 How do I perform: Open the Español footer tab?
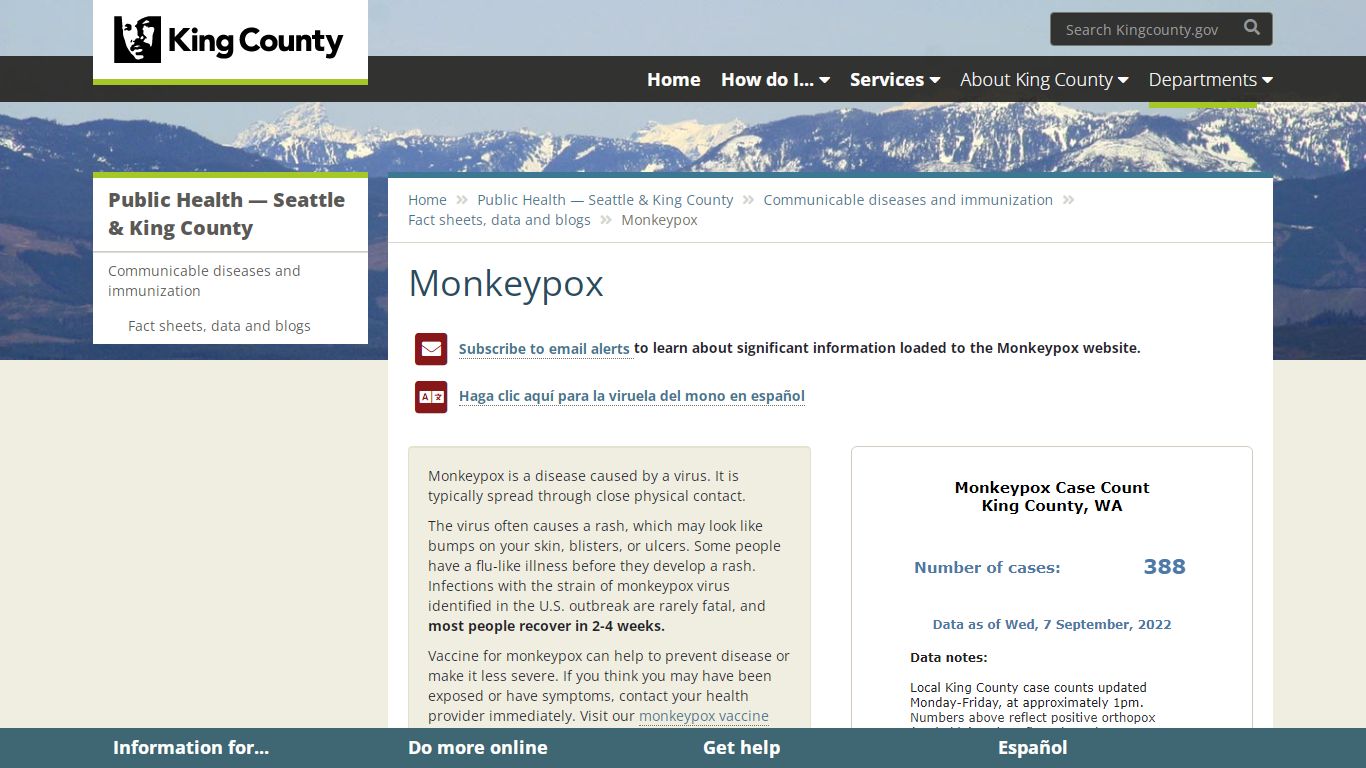click(x=1032, y=748)
